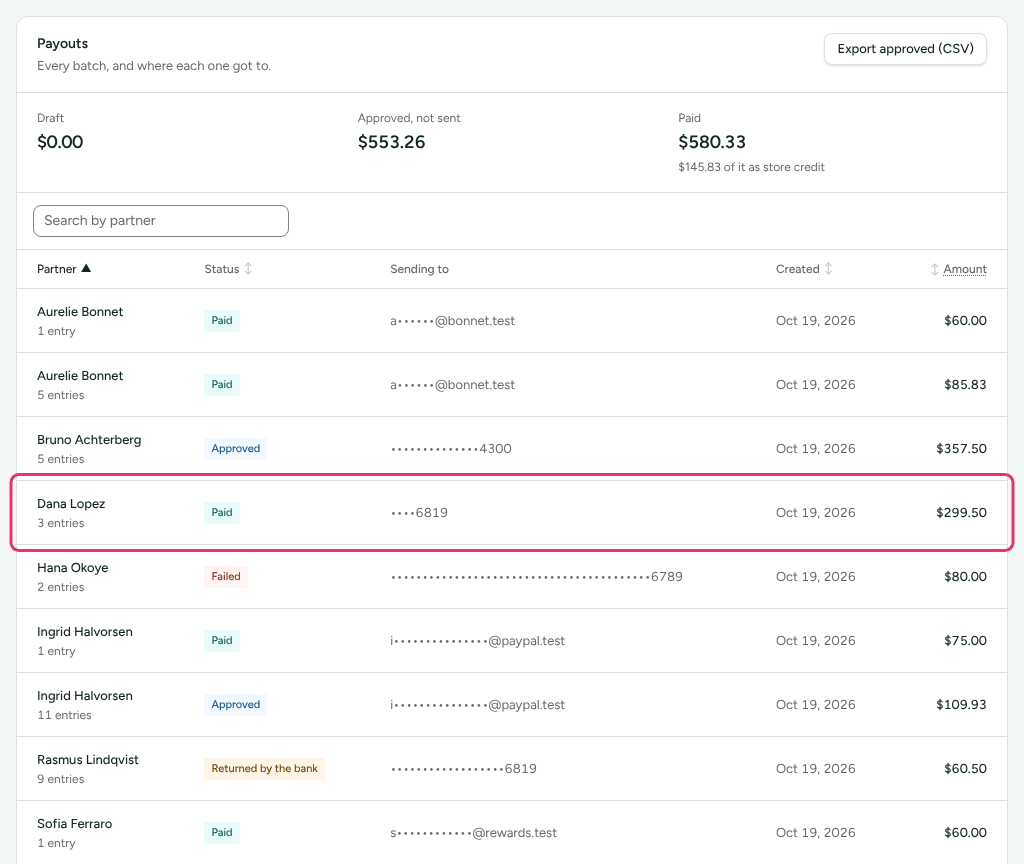Click the s•••@rewards.test destination
The image size is (1024, 864).
(x=473, y=833)
